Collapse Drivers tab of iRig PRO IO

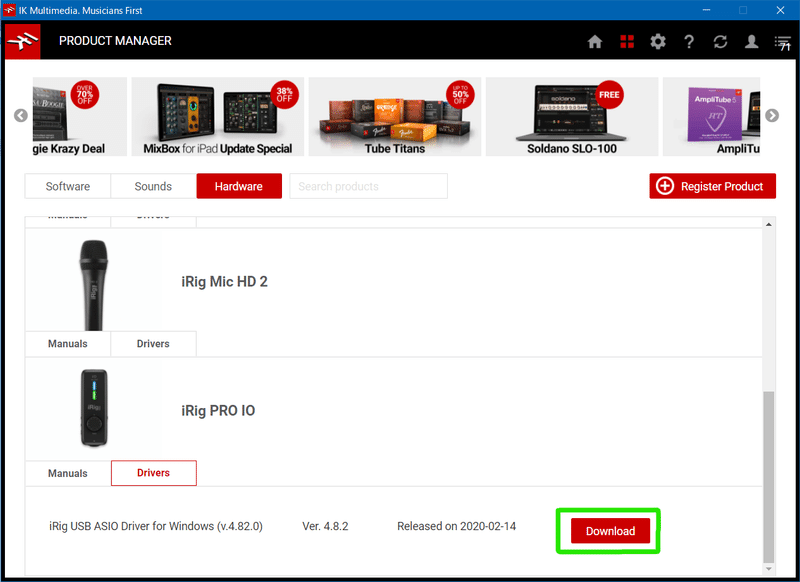(154, 473)
